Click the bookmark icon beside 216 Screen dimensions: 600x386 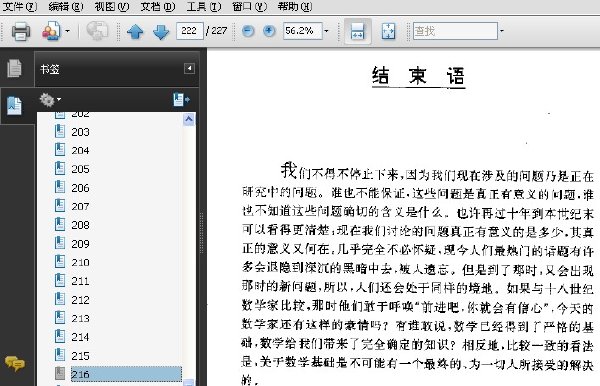pyautogui.click(x=60, y=374)
